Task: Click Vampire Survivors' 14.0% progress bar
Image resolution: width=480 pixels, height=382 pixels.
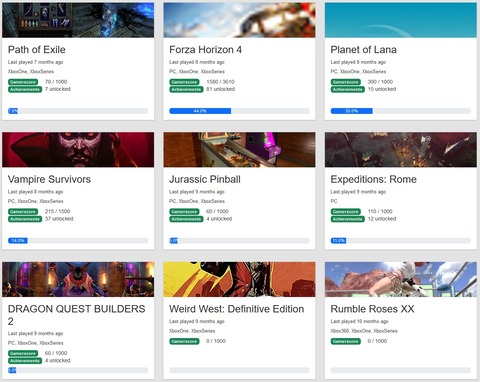Action: point(78,241)
